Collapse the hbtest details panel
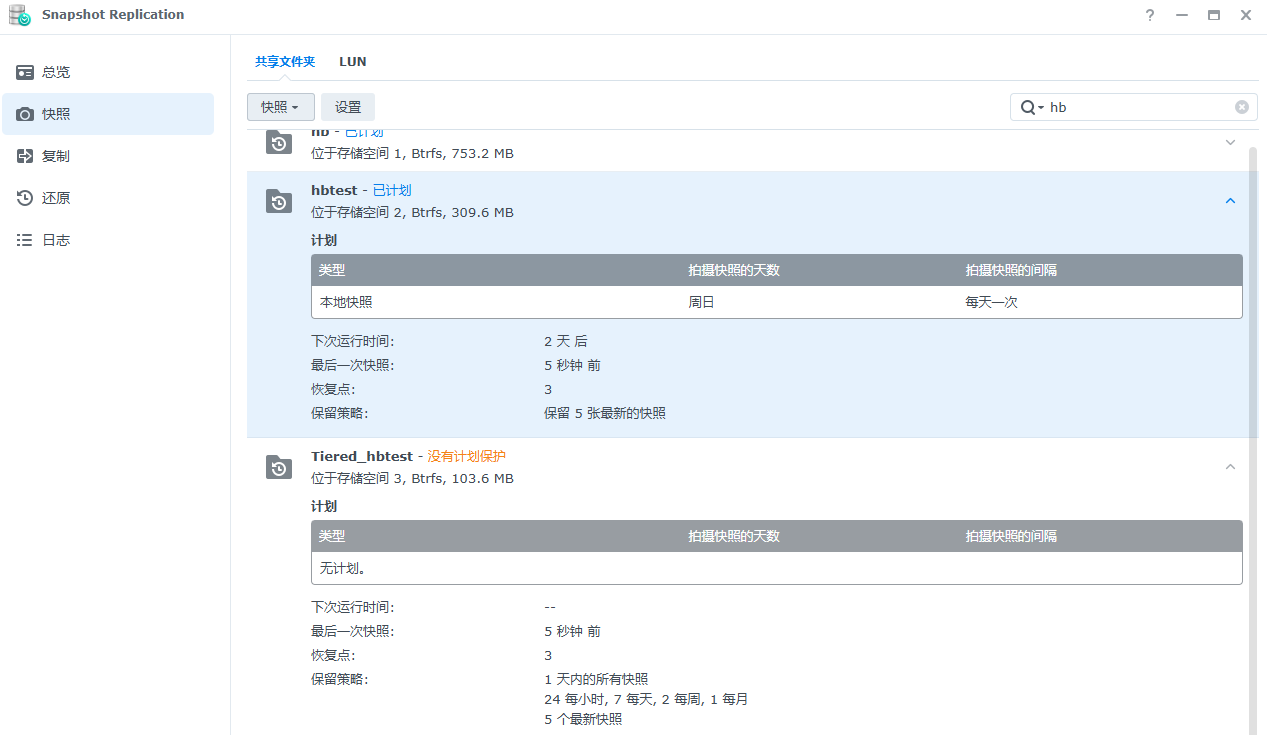 point(1230,201)
